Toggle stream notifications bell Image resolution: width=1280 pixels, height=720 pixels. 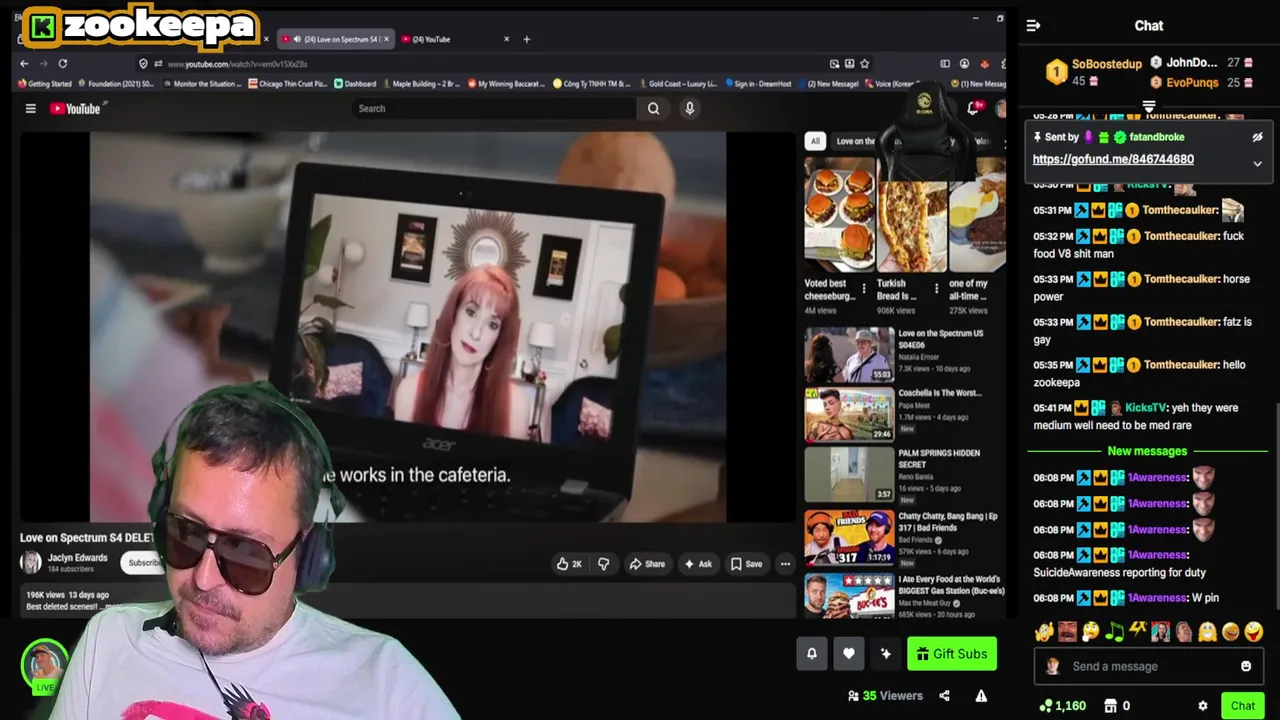coord(812,654)
